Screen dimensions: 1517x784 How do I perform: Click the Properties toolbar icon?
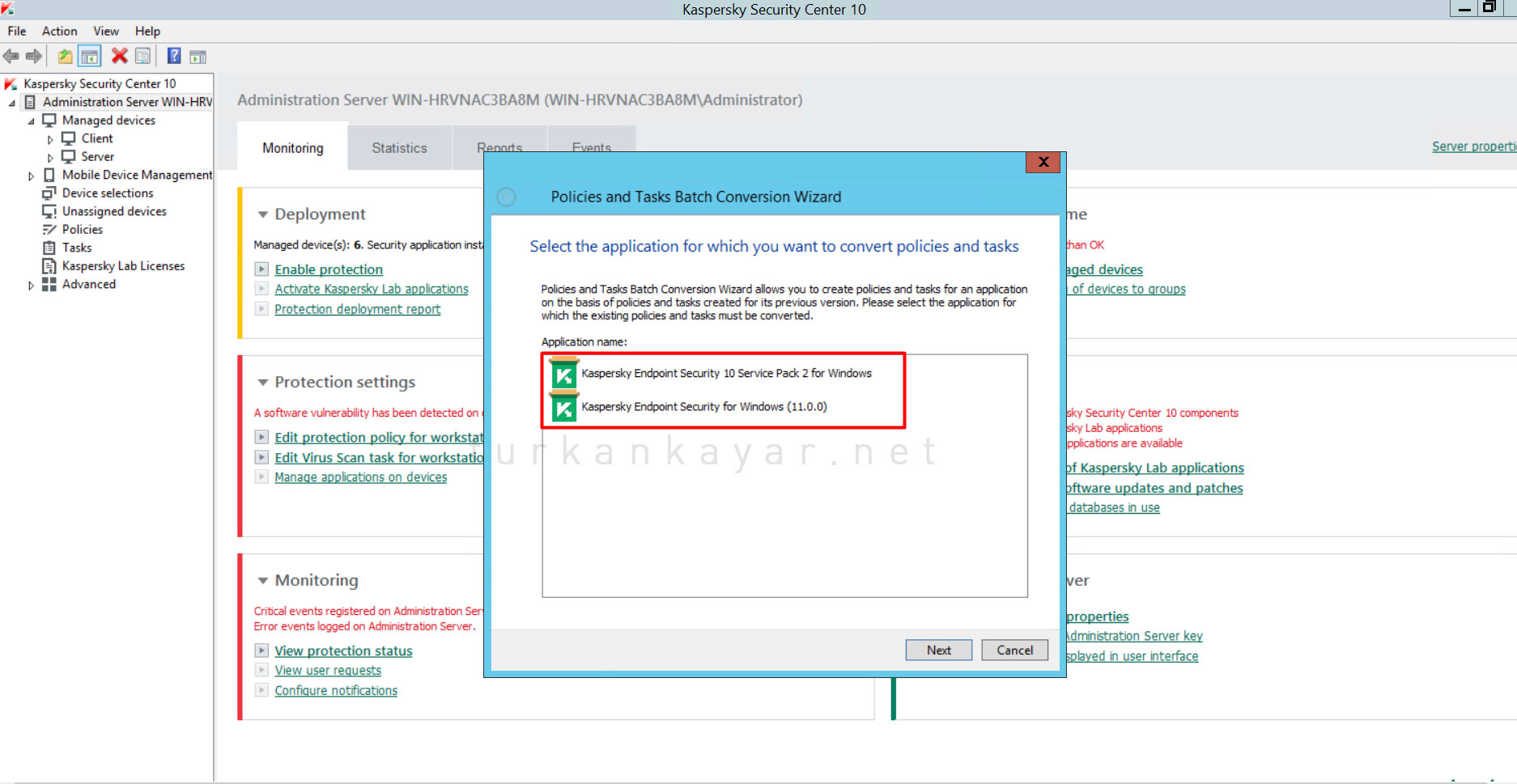click(143, 56)
